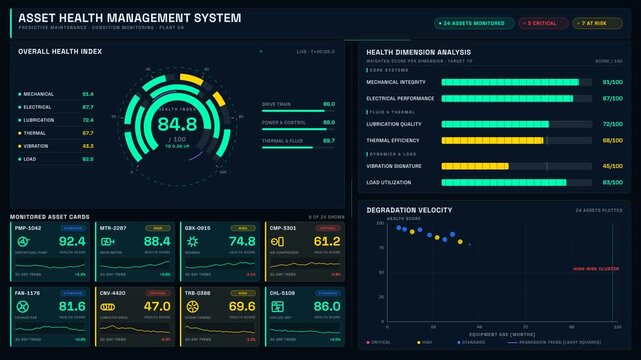Click the Standard legend entry under the scatter plot
The width and height of the screenshot is (641, 360).
(471, 342)
